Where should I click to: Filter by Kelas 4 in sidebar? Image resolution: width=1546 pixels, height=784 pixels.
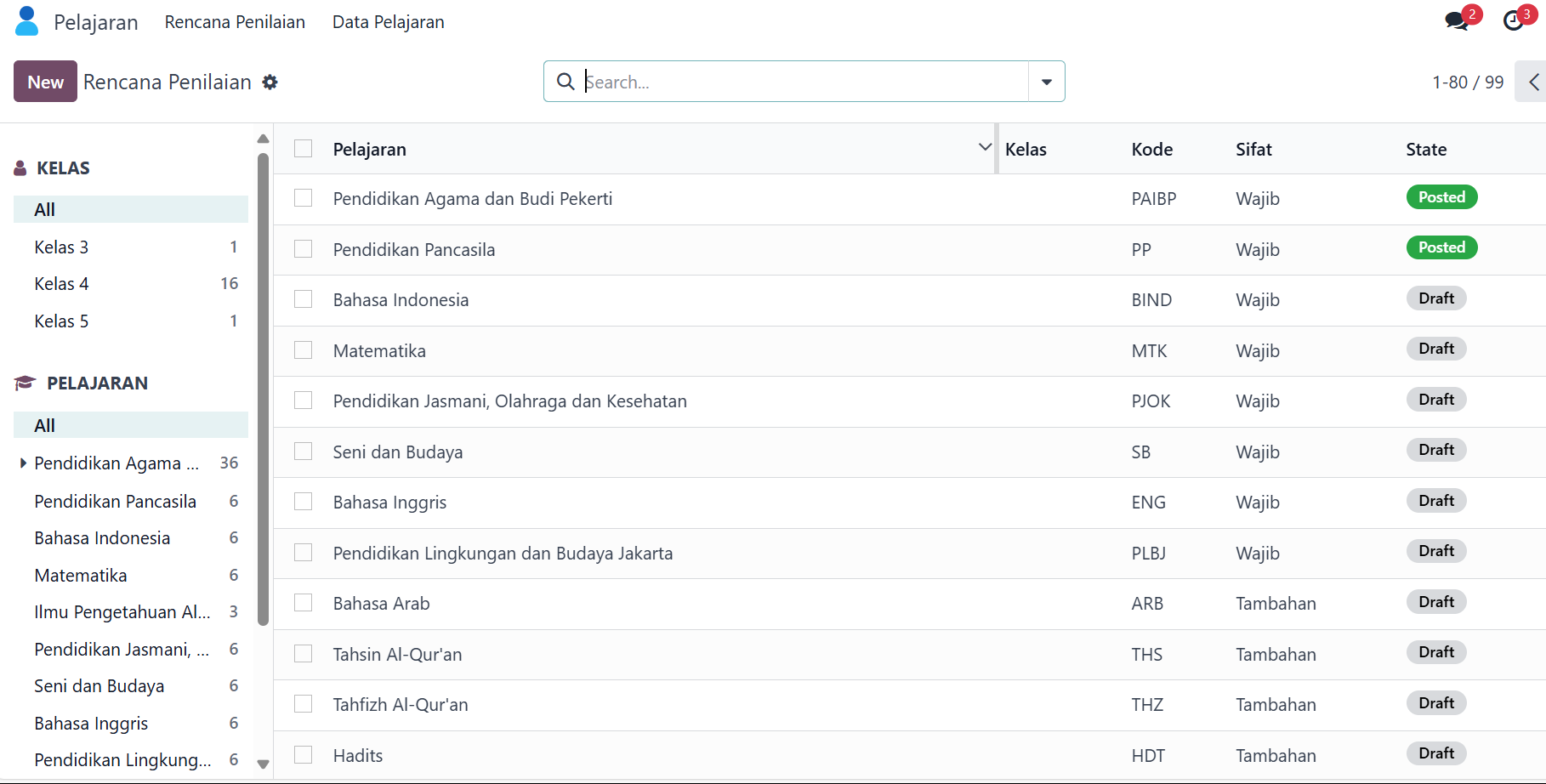pyautogui.click(x=61, y=284)
